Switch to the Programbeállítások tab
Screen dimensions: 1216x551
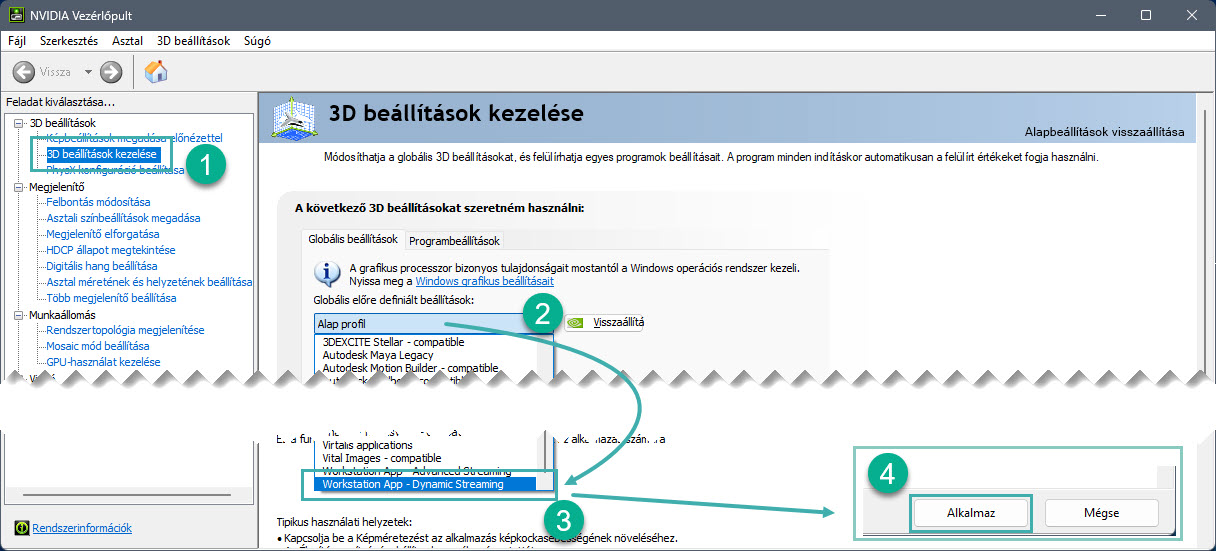click(x=454, y=241)
